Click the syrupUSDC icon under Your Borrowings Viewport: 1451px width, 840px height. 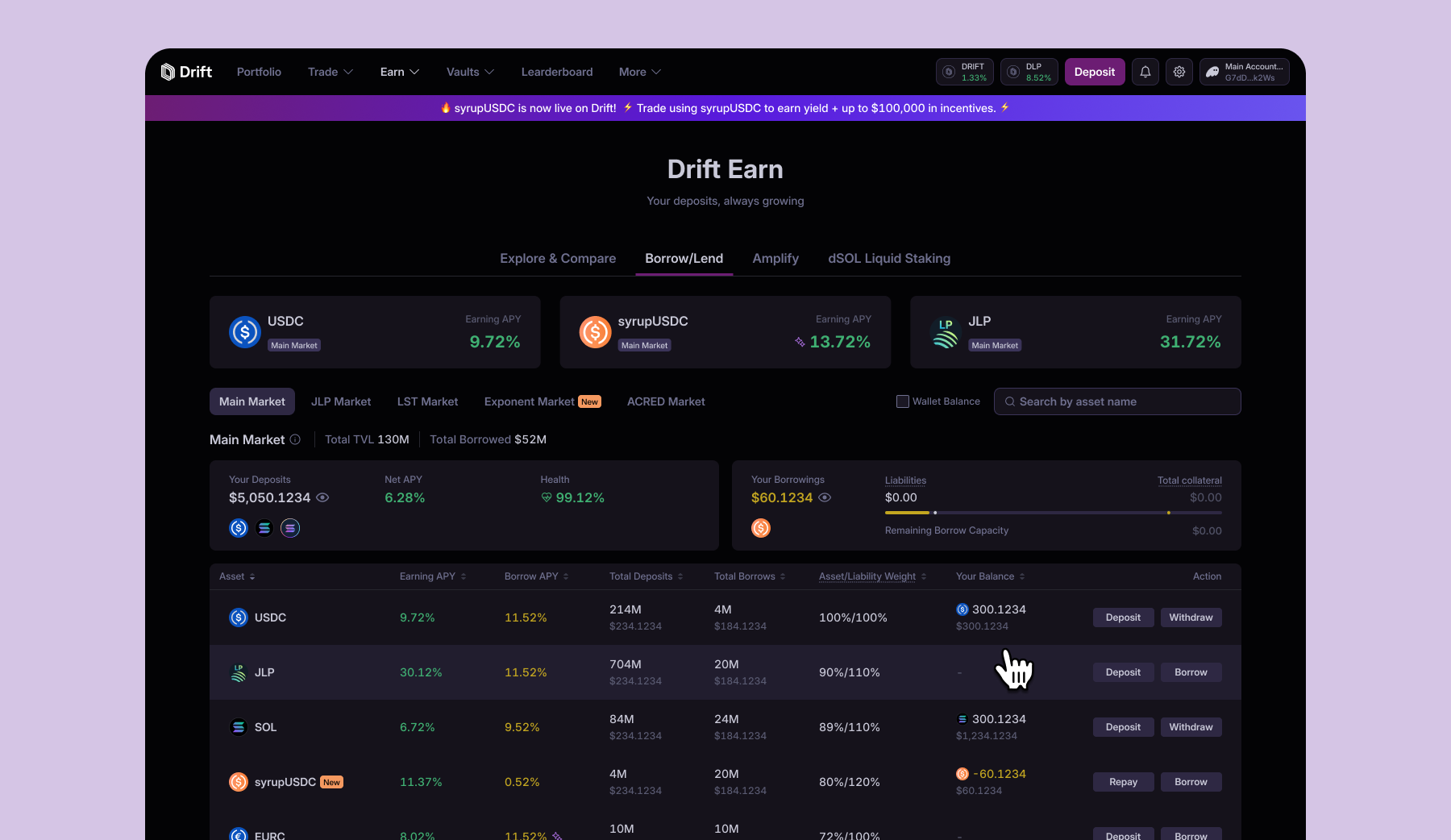(761, 528)
